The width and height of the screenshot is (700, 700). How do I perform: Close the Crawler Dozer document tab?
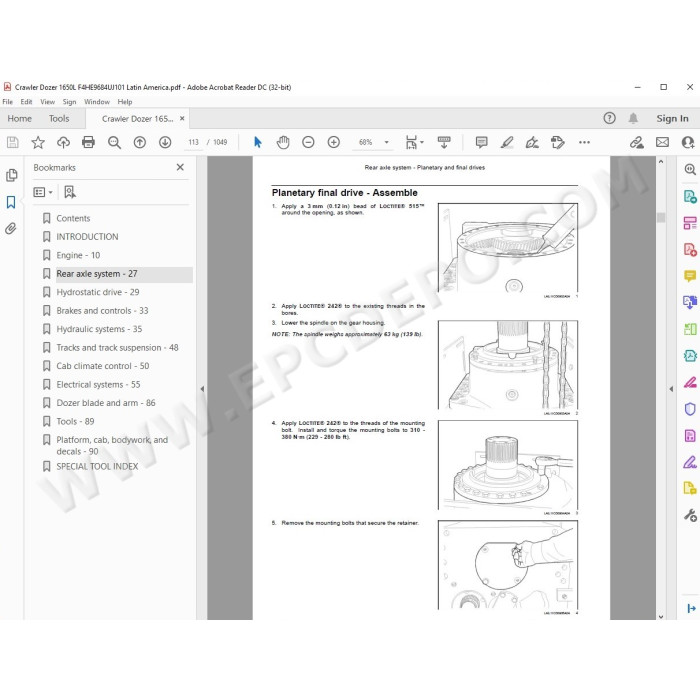(x=182, y=118)
